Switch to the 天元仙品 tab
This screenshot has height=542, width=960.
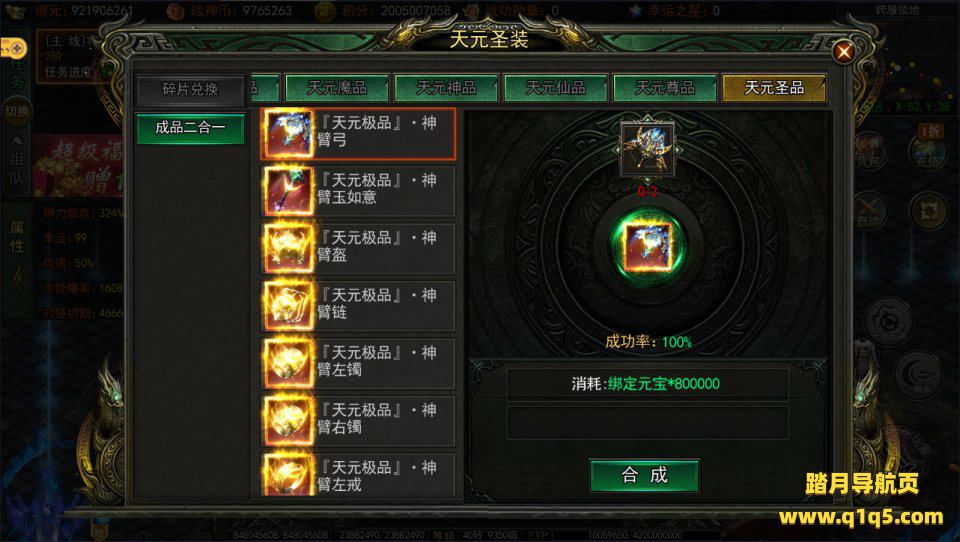click(x=555, y=88)
